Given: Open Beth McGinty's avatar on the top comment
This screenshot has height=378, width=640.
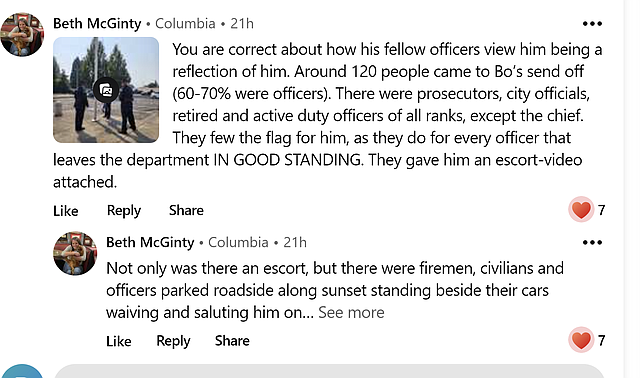Looking at the screenshot, I should pyautogui.click(x=22, y=35).
